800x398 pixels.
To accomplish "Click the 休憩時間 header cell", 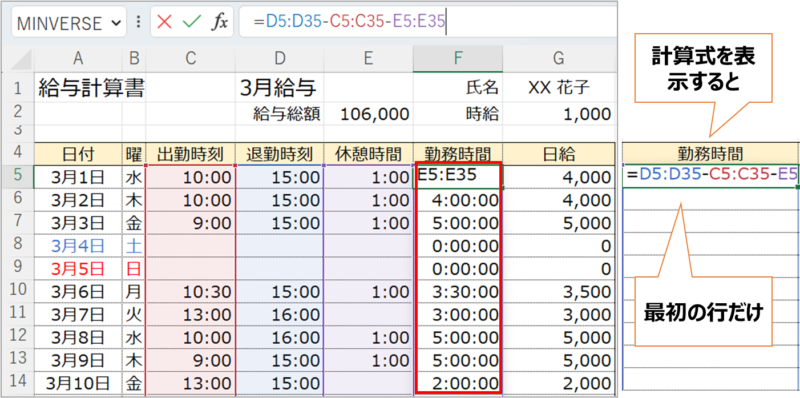I will (x=368, y=154).
